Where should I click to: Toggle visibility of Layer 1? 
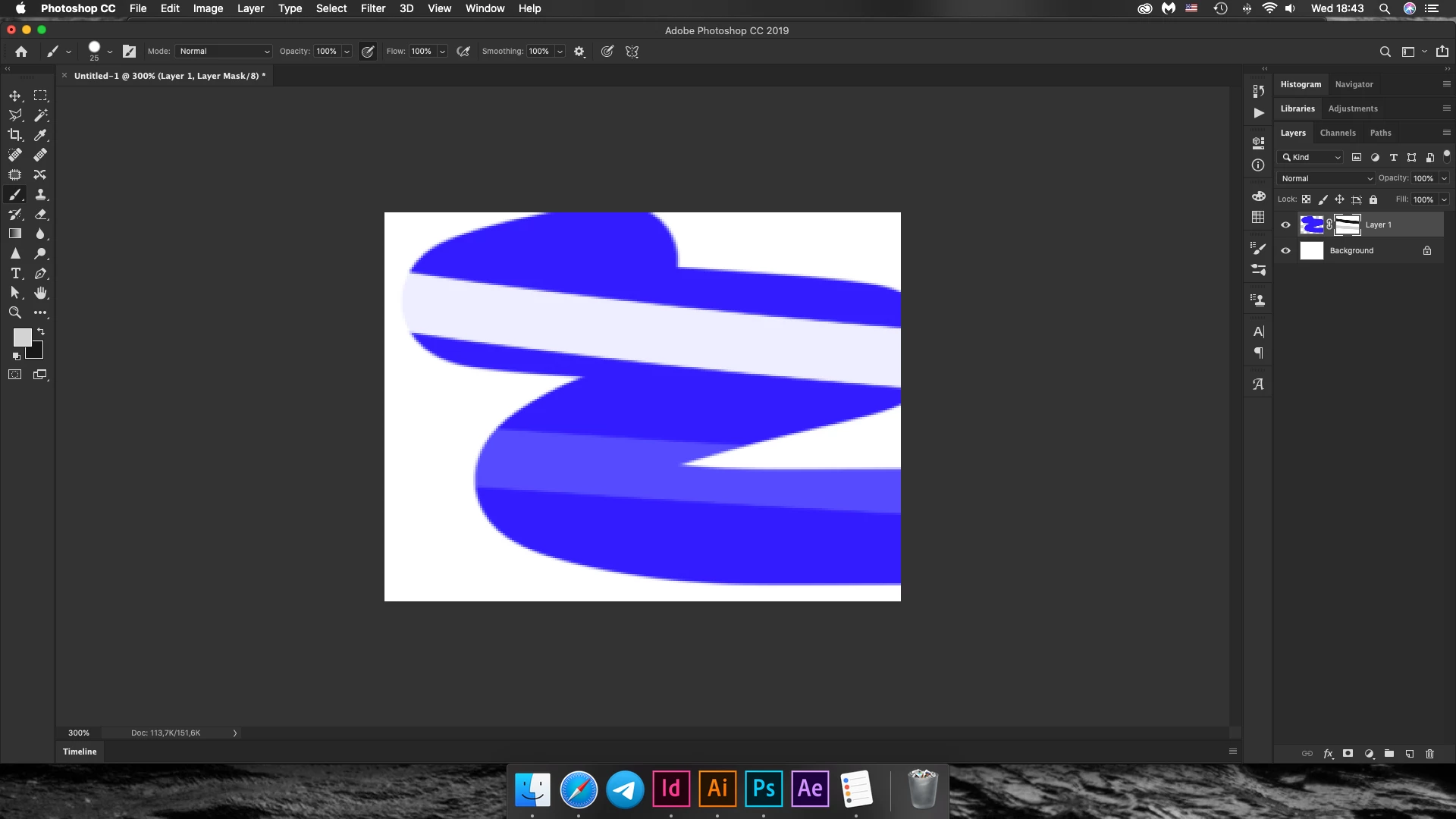(1285, 224)
